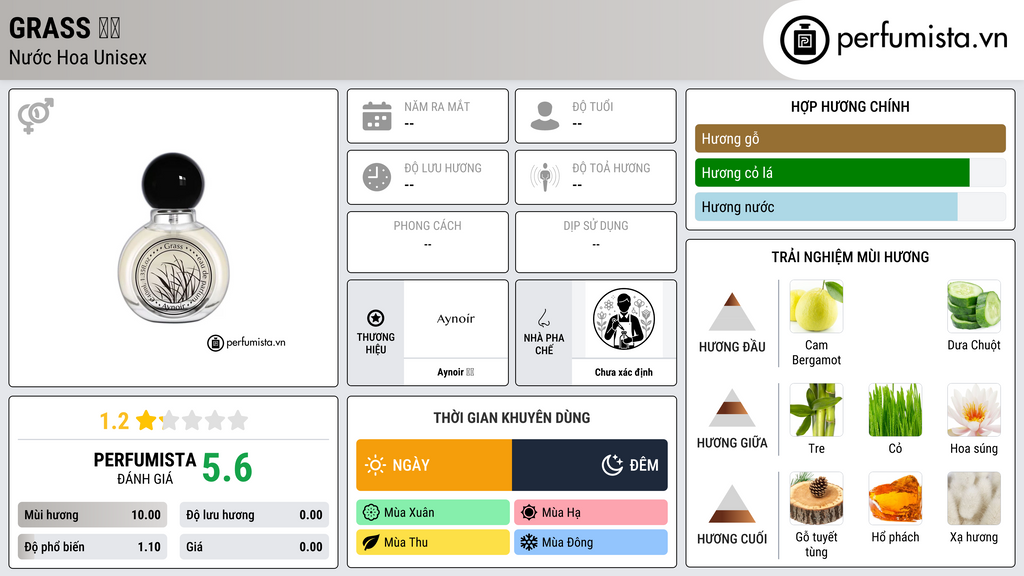Click the perfumista.vn bottle logo icon

tap(804, 40)
